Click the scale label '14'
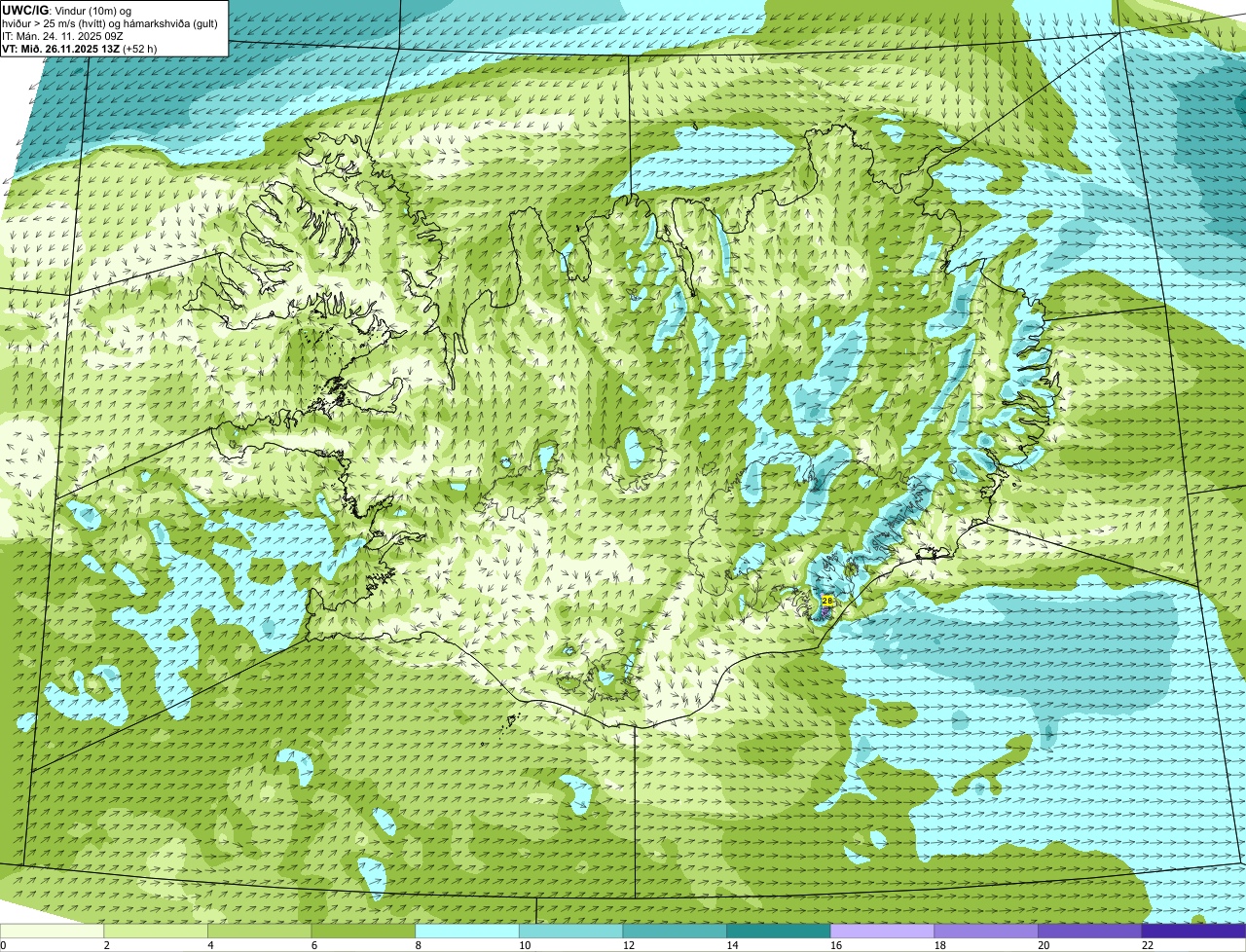This screenshot has width=1246, height=952. (732, 945)
